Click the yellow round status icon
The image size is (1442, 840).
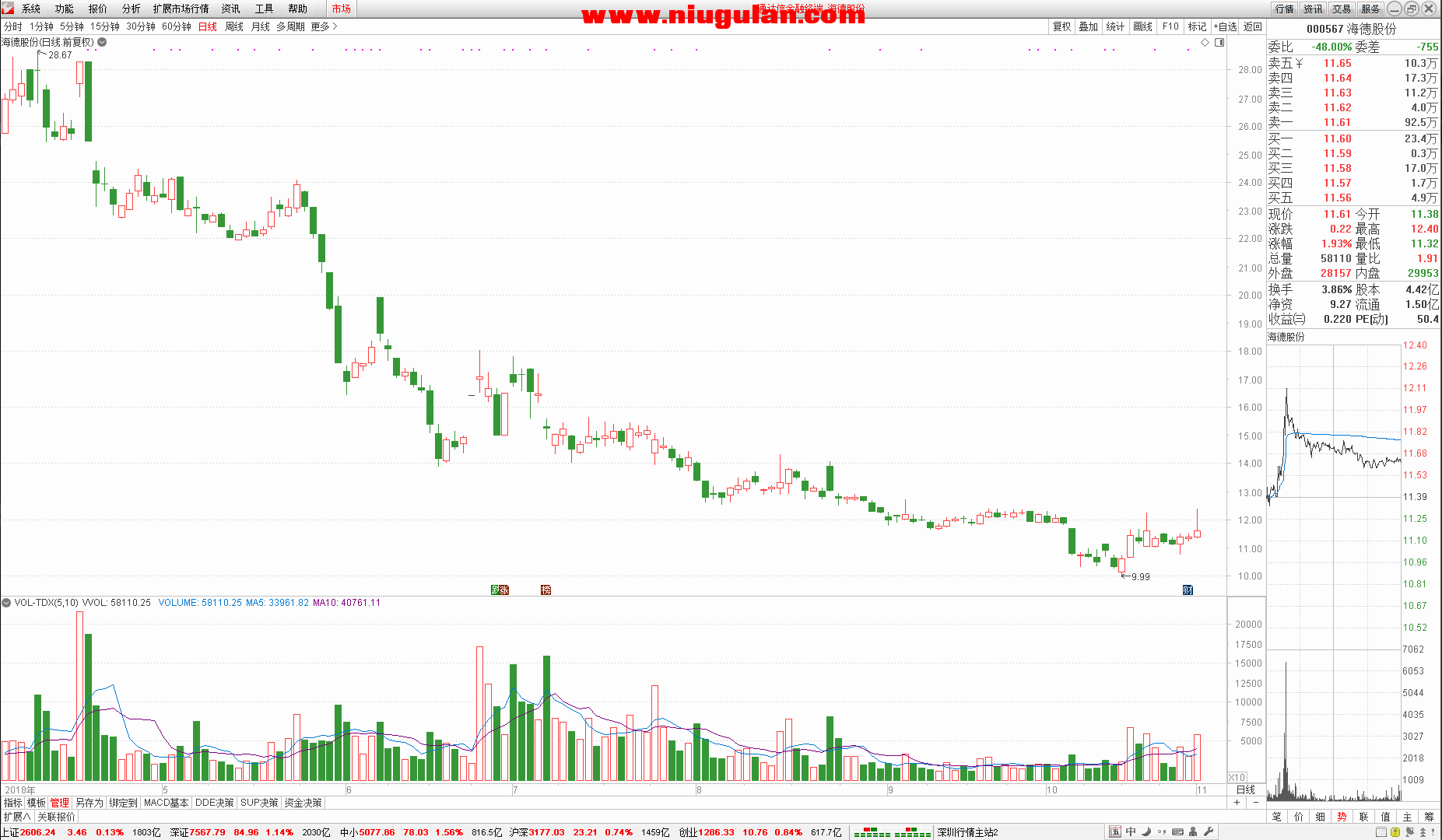tap(1395, 831)
